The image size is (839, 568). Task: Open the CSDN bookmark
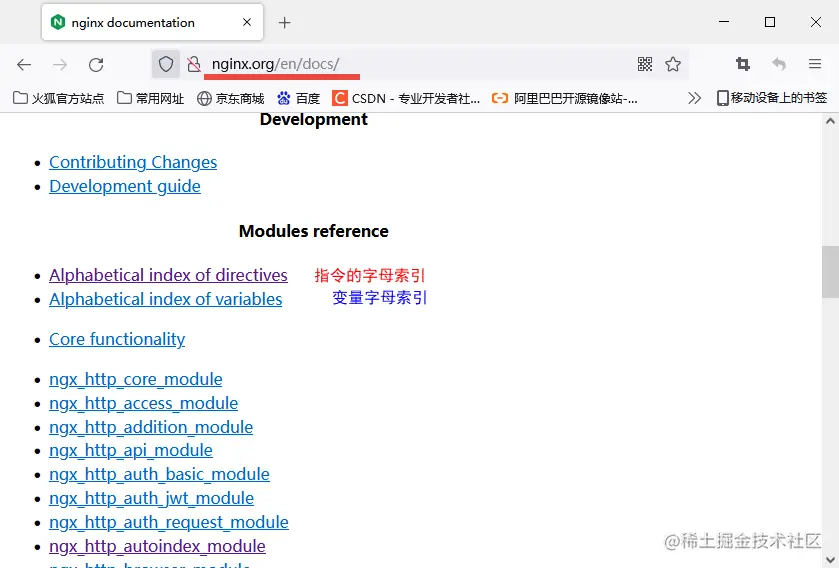406,98
